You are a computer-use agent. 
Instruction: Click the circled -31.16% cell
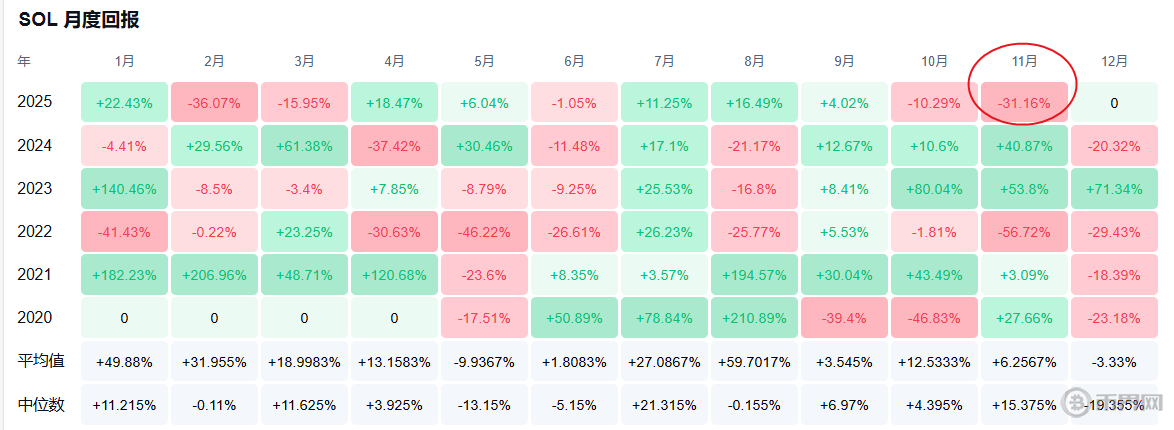pos(1024,102)
